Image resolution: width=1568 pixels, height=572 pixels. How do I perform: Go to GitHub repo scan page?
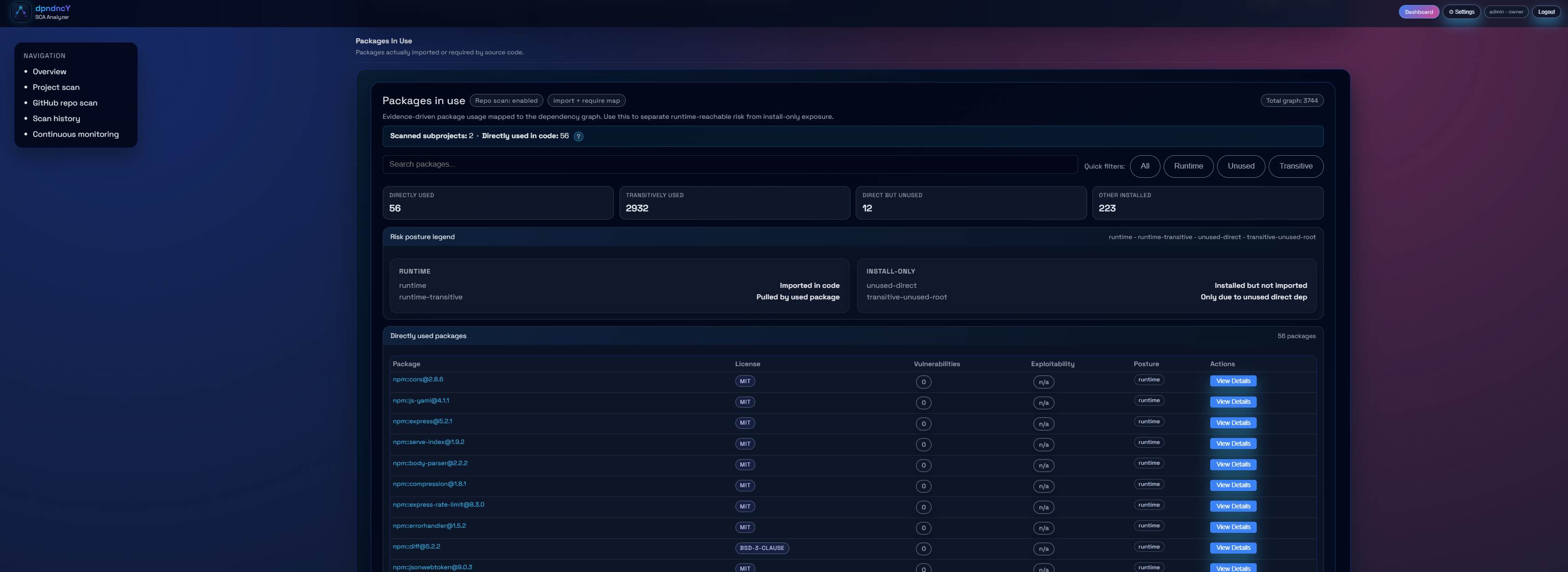click(64, 103)
